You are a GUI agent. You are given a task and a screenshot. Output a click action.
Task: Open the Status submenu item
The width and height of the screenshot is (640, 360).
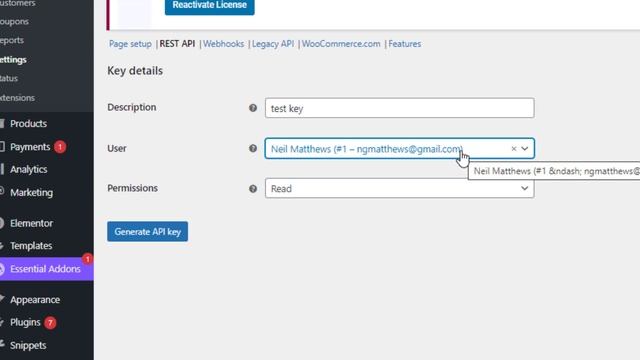click(9, 78)
